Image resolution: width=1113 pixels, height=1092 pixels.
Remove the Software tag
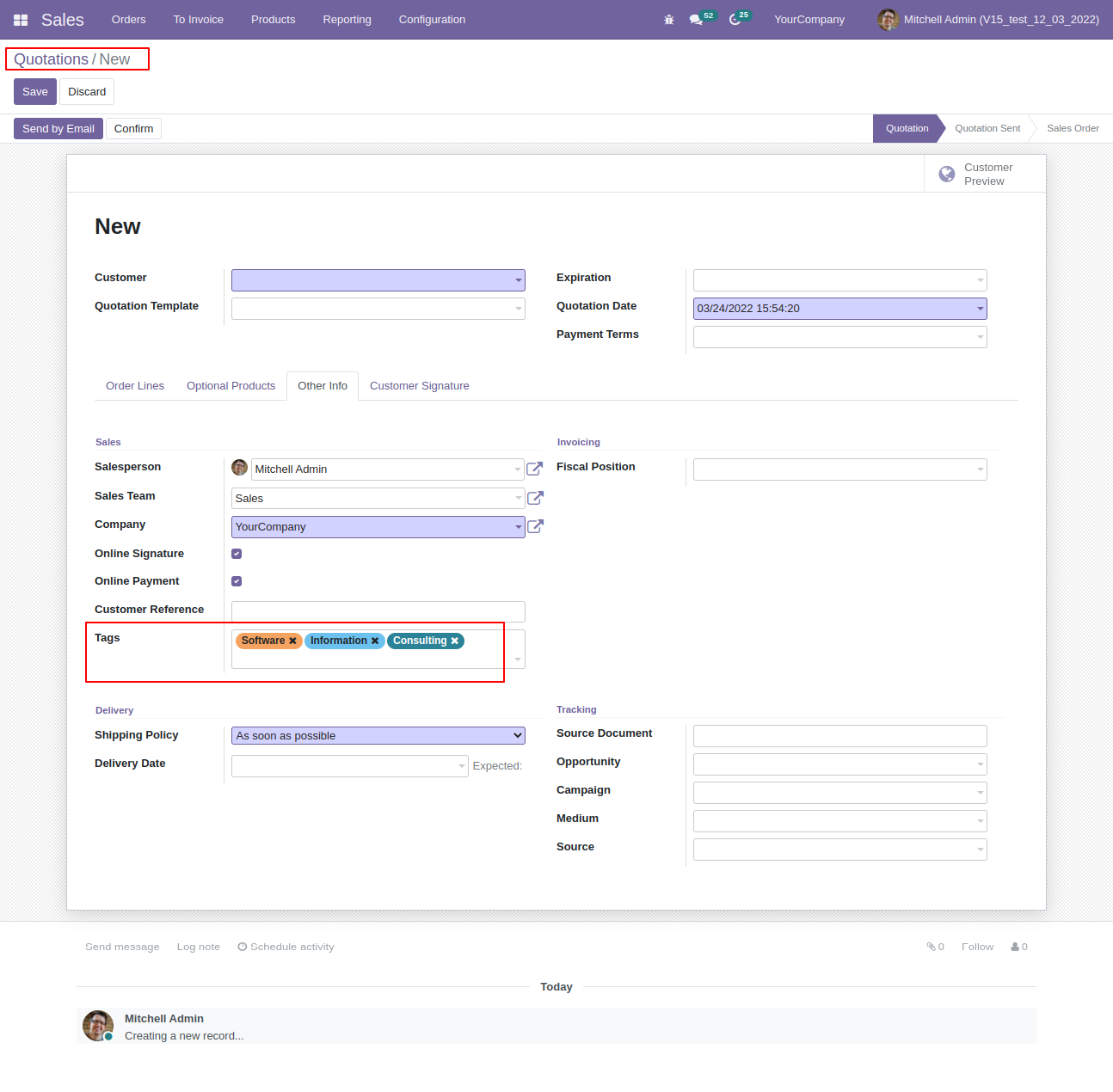292,641
